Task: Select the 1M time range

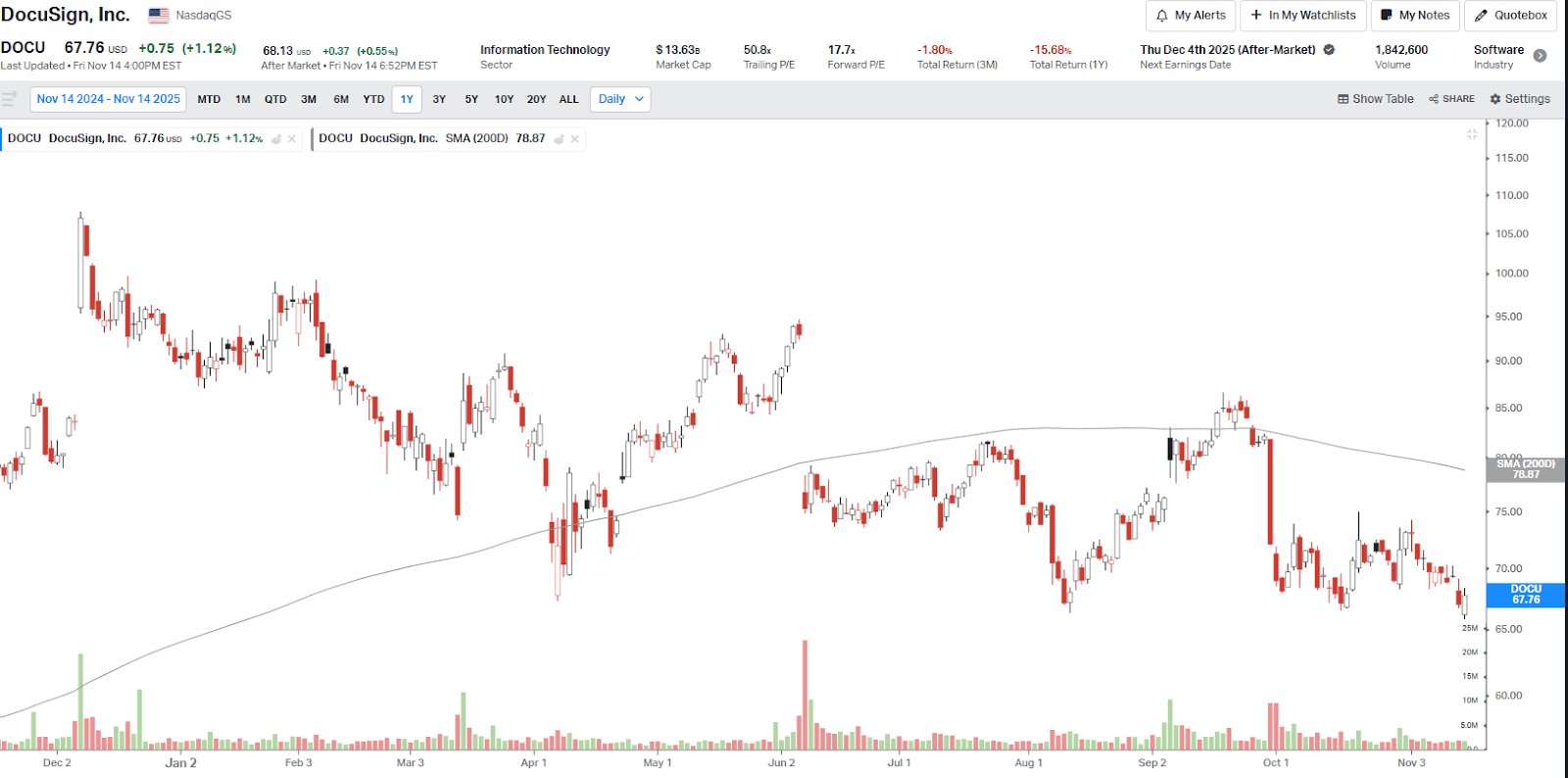Action: pos(243,99)
